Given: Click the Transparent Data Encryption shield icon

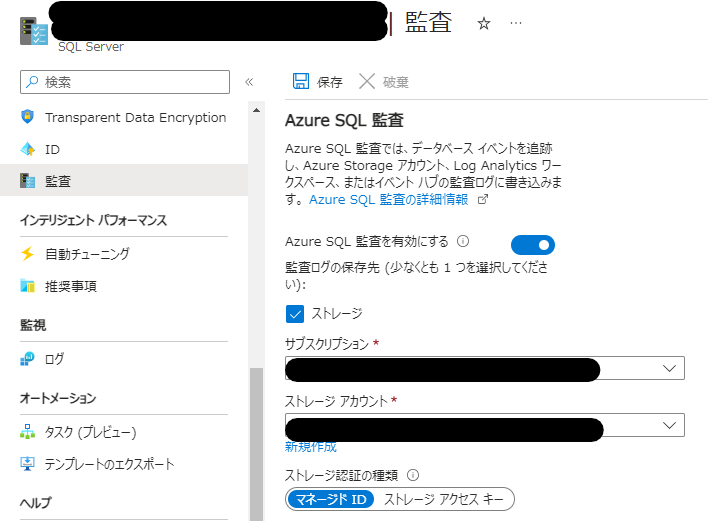Looking at the screenshot, I should [x=28, y=116].
